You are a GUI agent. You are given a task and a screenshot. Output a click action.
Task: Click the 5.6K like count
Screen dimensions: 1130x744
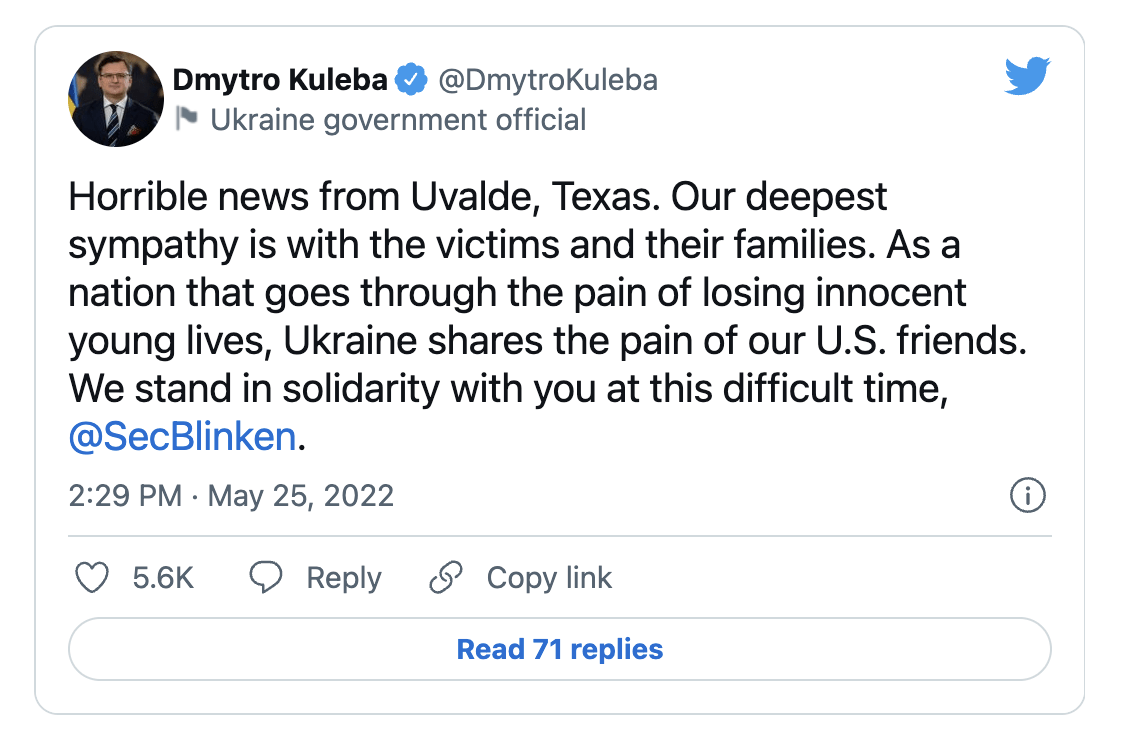point(163,578)
